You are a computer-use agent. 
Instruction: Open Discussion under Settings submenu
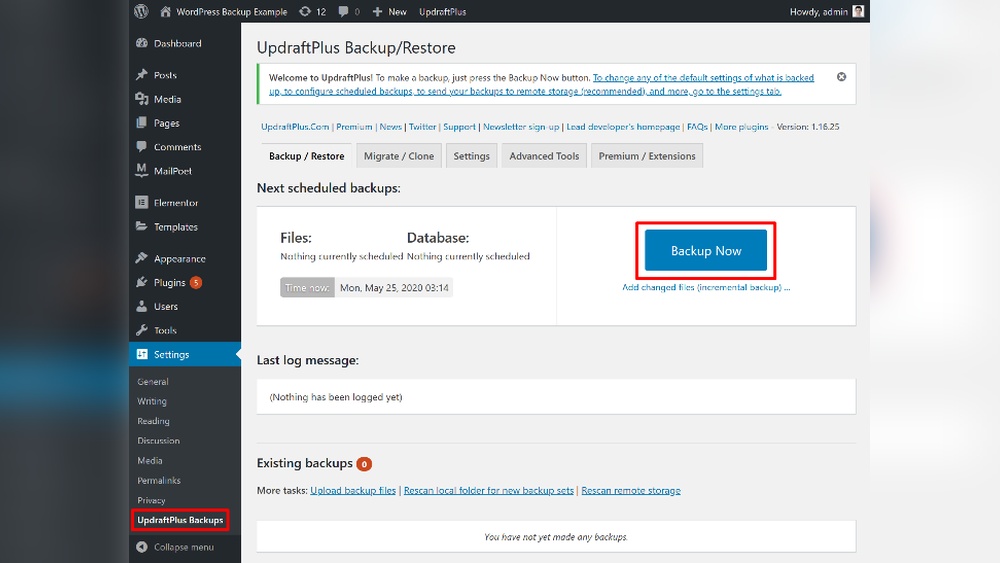tap(158, 441)
